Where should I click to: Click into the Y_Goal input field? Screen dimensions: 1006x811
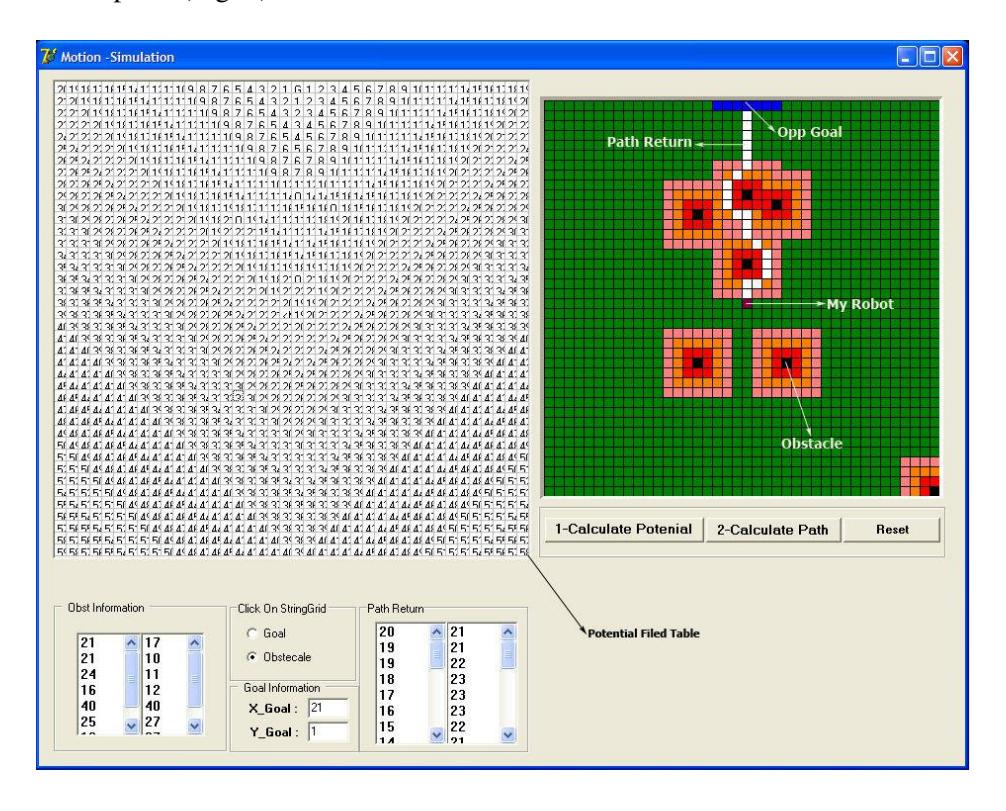[328, 731]
